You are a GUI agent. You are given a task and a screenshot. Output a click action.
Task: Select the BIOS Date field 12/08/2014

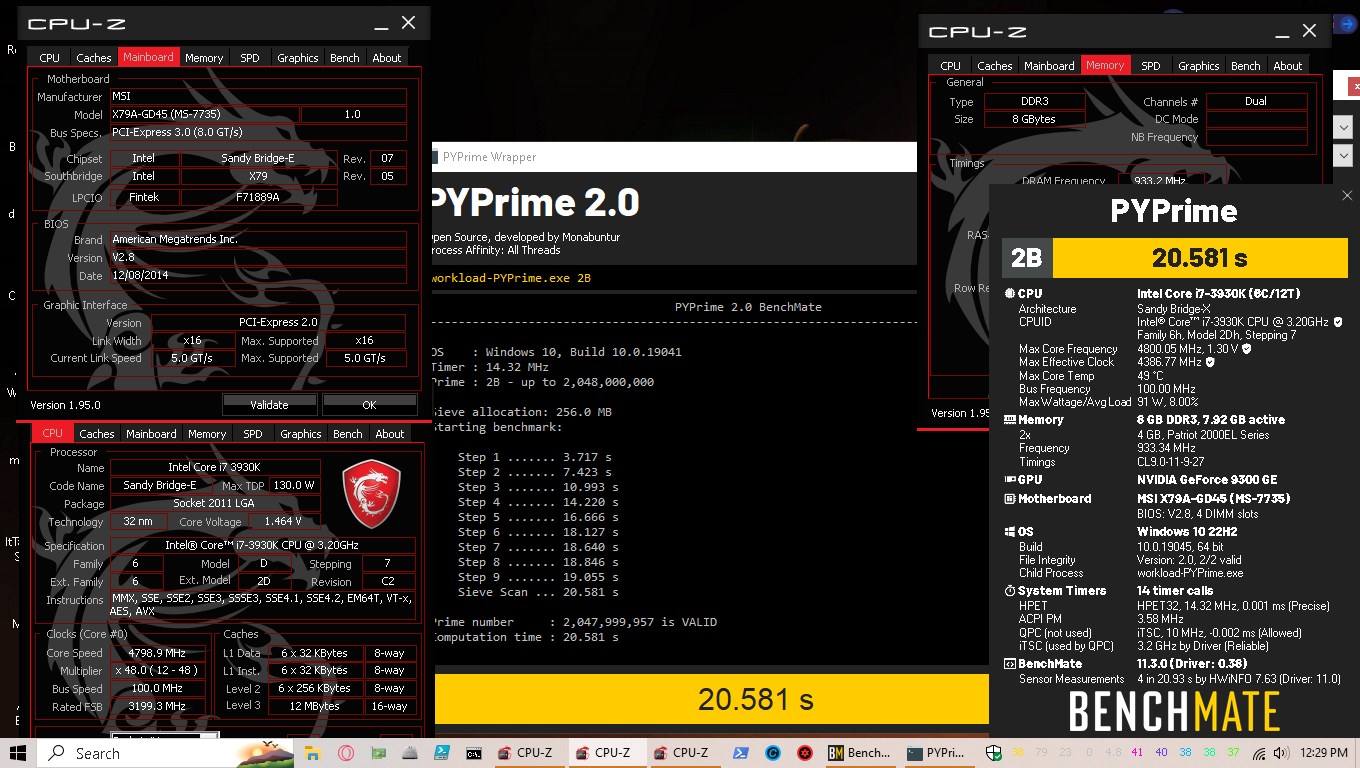pos(258,276)
